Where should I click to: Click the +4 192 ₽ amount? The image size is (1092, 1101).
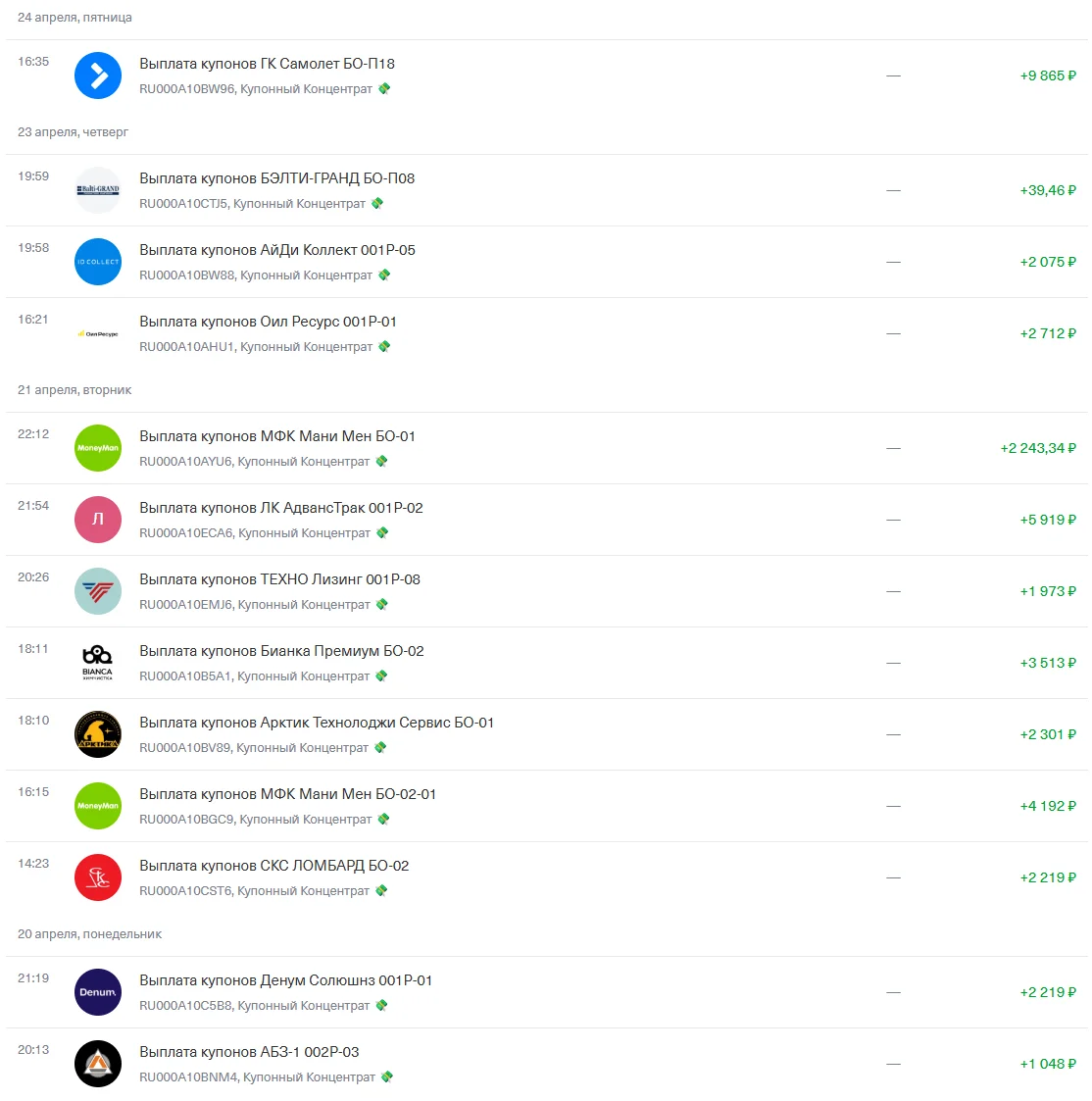[1047, 806]
